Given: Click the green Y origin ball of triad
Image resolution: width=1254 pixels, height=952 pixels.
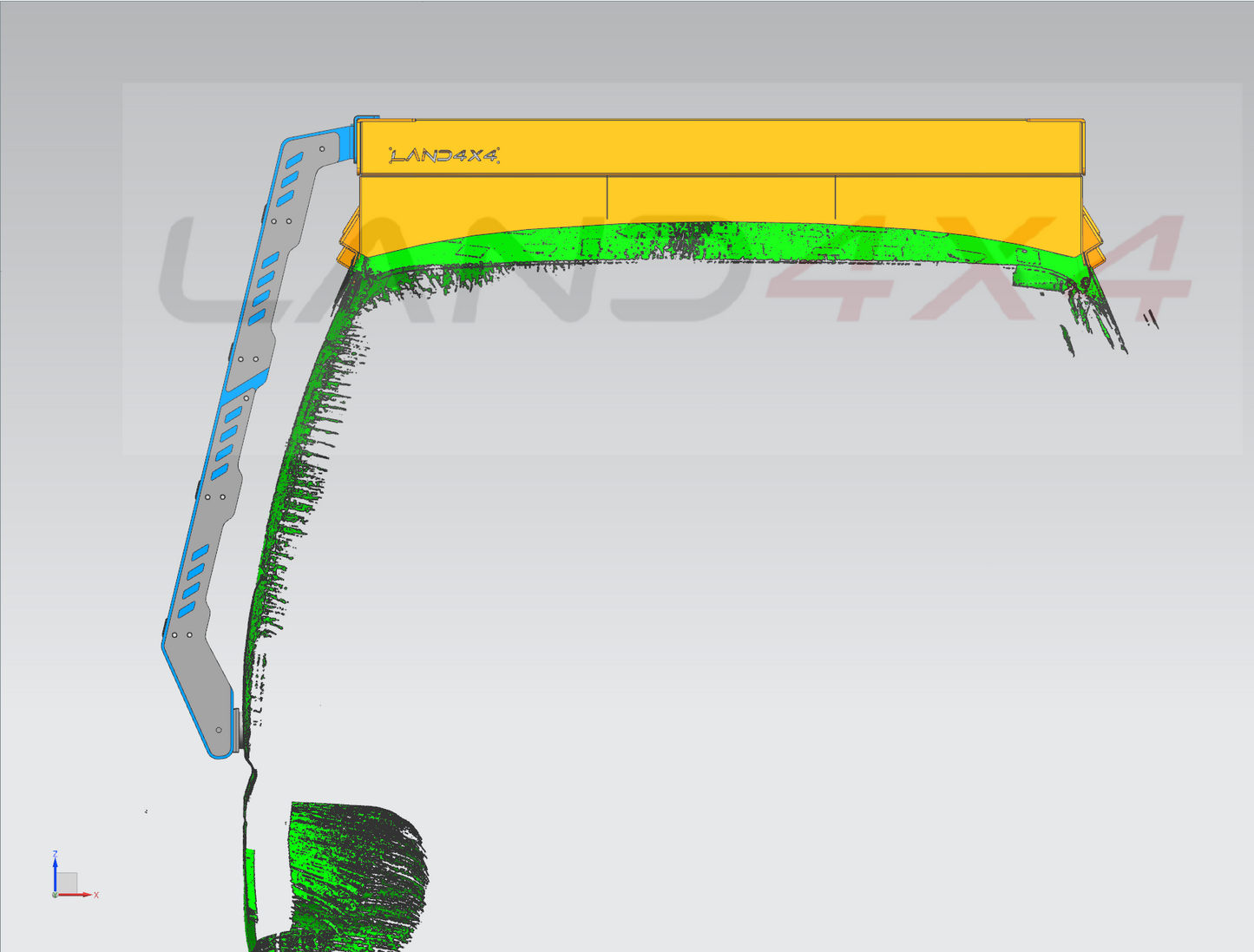Looking at the screenshot, I should click(55, 895).
